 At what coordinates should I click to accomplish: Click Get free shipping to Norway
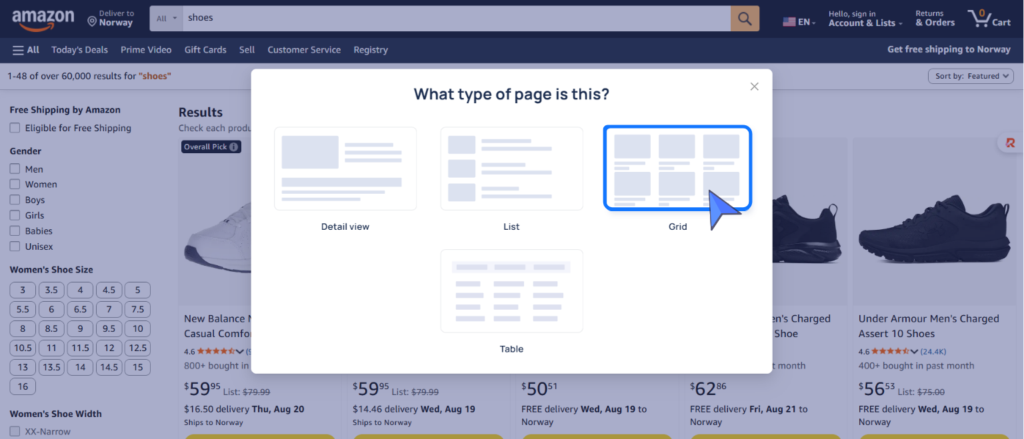tap(949, 50)
